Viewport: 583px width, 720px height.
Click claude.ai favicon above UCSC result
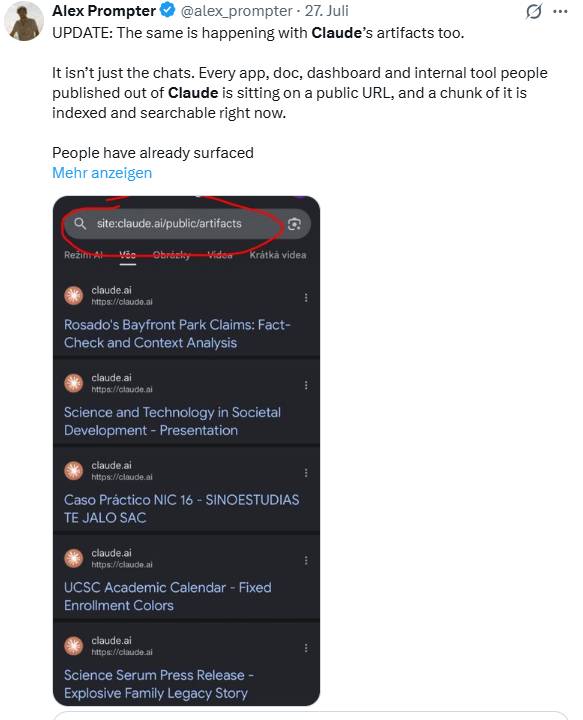[73, 558]
